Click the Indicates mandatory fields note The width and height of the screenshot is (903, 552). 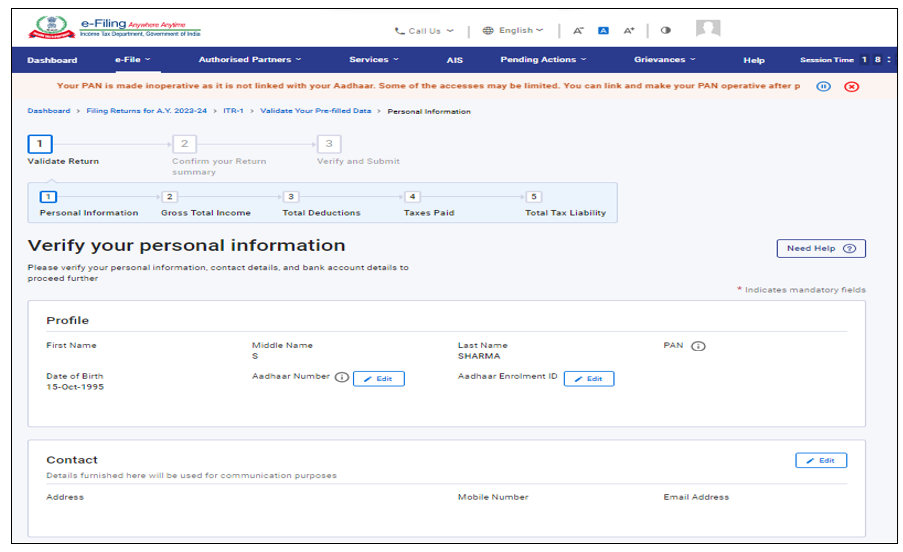802,290
